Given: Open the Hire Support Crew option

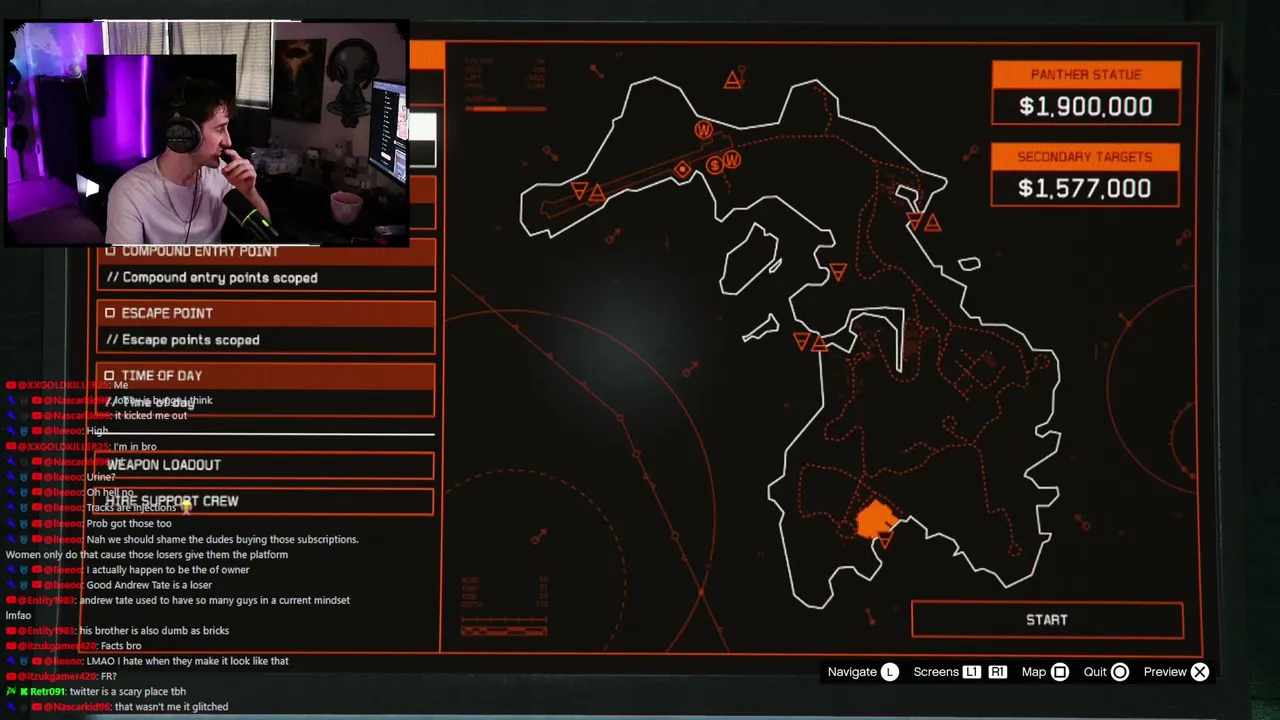Looking at the screenshot, I should click(265, 501).
